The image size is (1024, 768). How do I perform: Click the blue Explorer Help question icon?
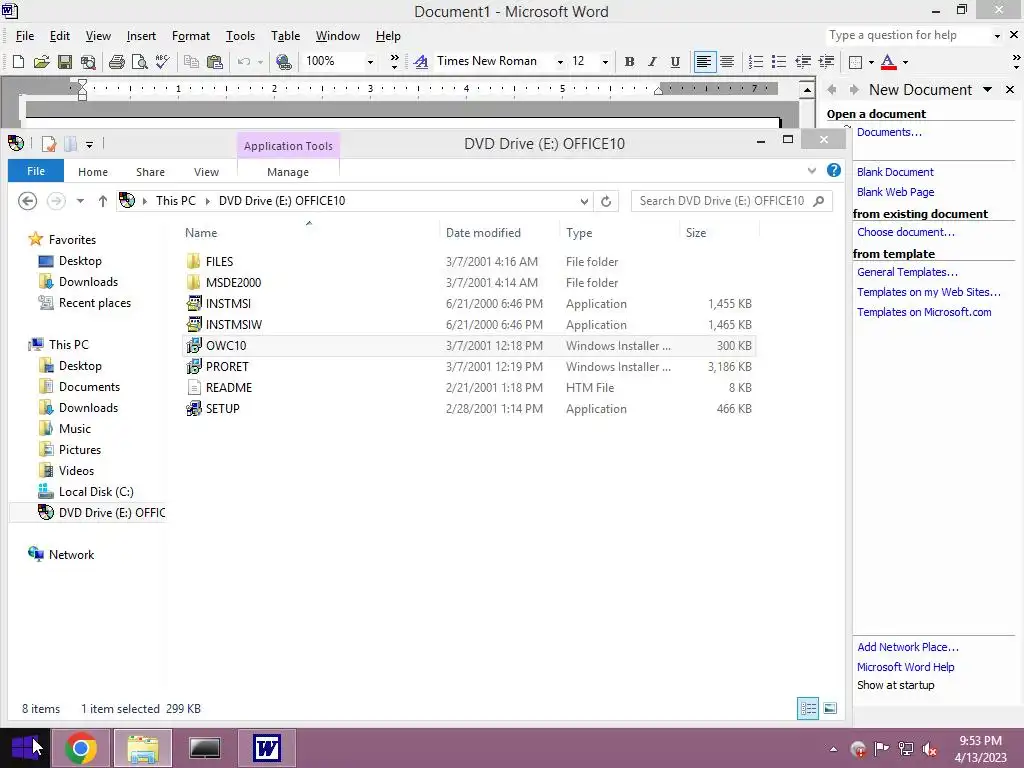834,170
